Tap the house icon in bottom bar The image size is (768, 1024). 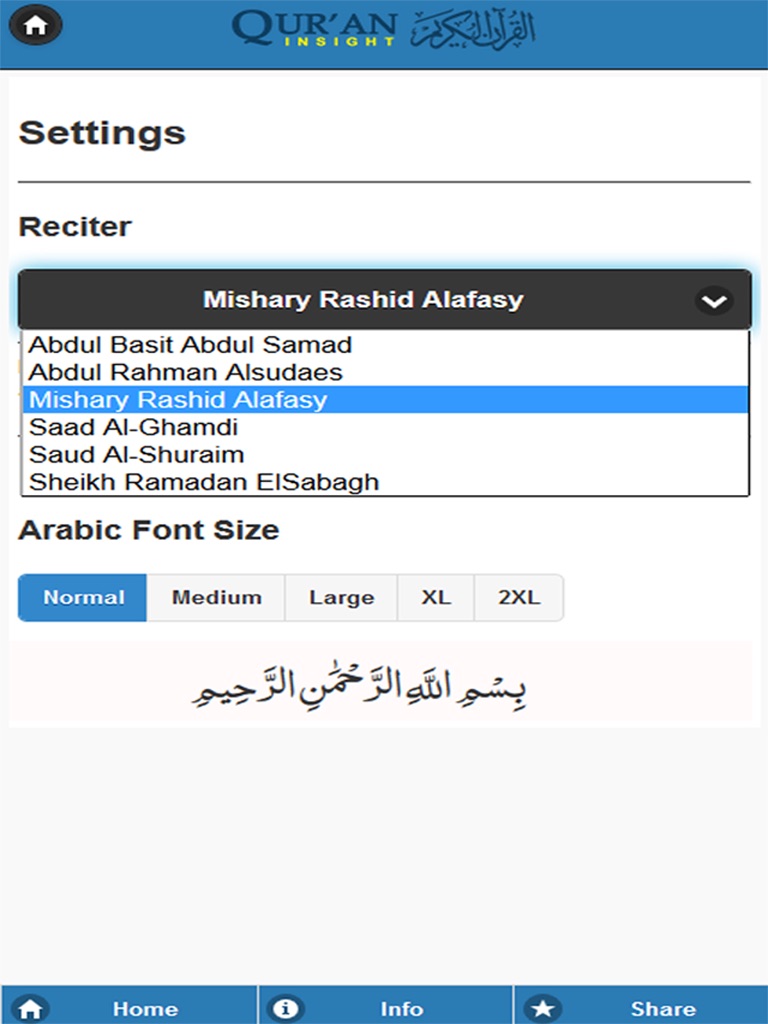tap(33, 1008)
